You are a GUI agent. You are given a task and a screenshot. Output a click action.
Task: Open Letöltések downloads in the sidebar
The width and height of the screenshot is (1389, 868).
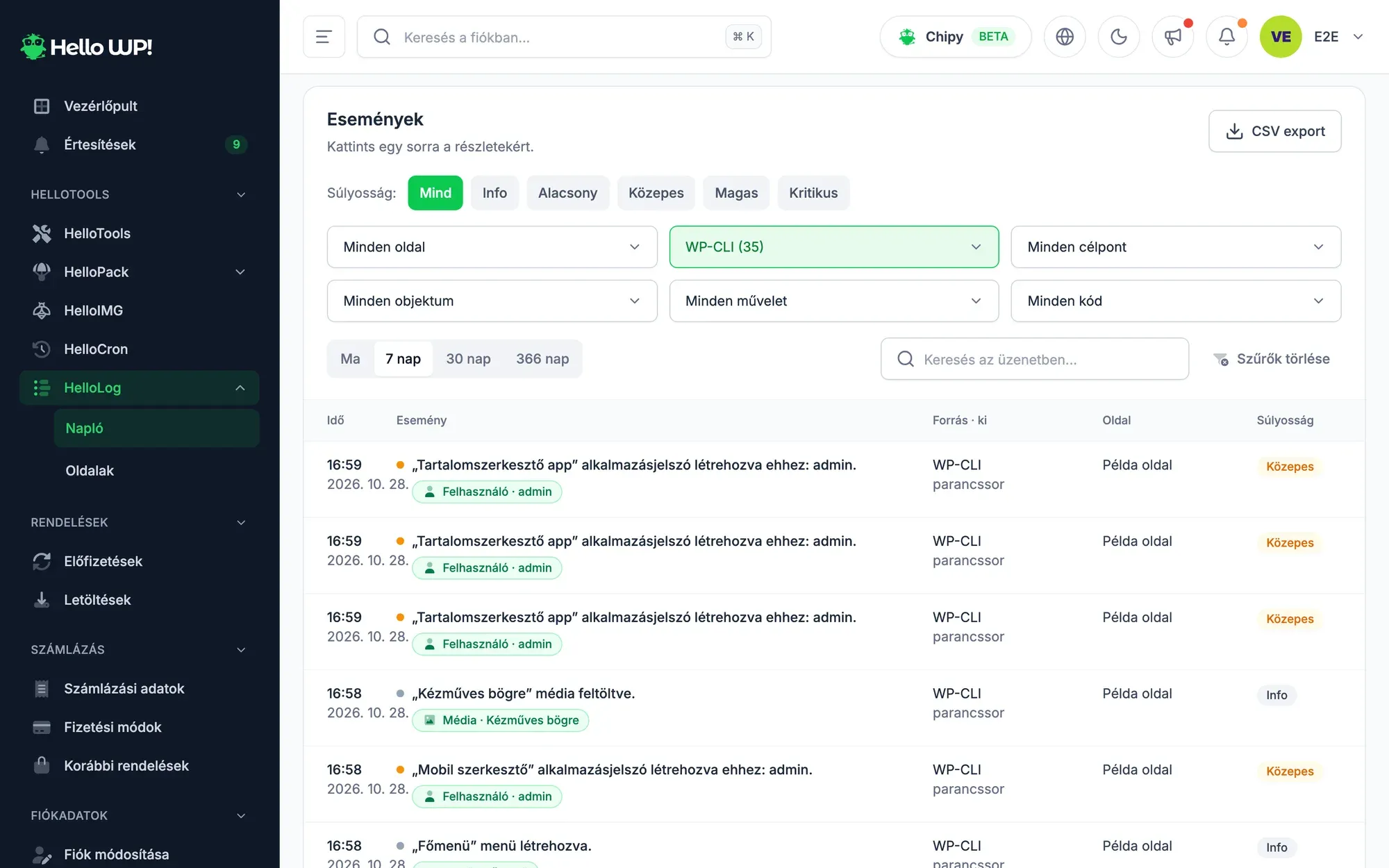tap(139, 600)
